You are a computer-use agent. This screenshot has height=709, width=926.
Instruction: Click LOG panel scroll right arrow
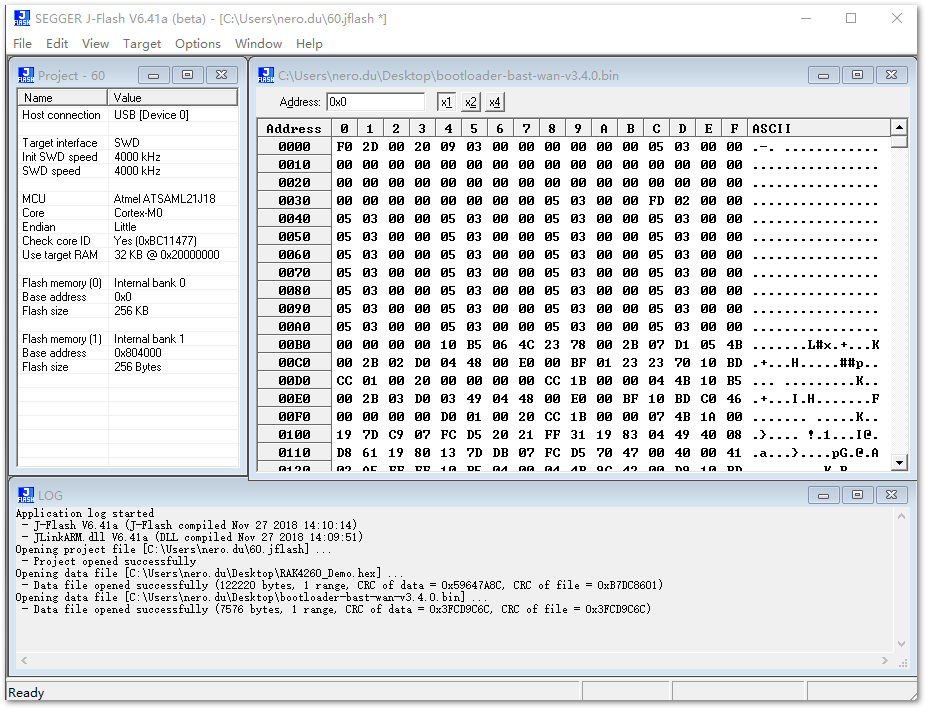(885, 661)
